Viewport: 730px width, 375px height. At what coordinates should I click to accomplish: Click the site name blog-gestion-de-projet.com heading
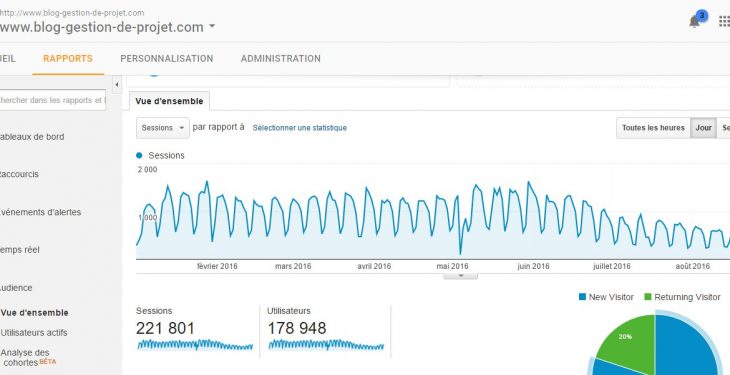point(102,27)
